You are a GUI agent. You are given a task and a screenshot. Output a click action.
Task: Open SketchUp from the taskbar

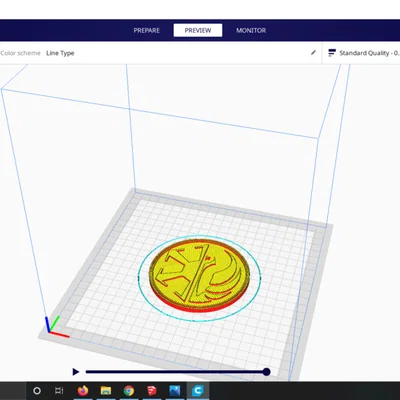[152, 390]
